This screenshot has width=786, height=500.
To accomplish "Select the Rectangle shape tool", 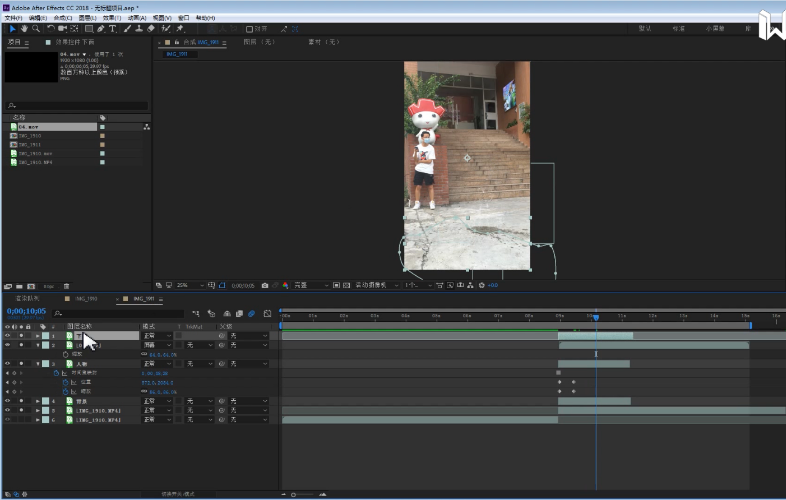I will pyautogui.click(x=89, y=29).
